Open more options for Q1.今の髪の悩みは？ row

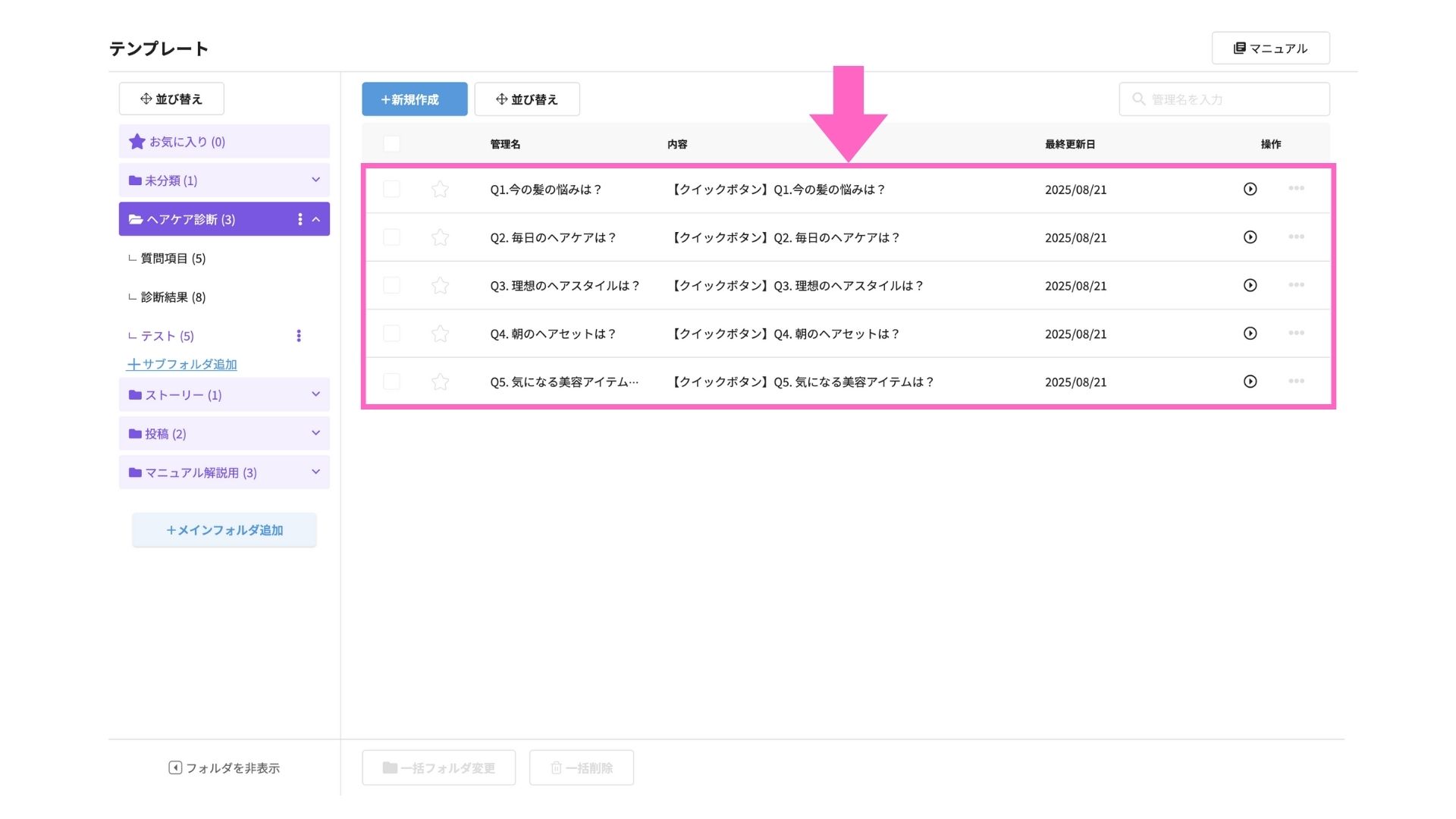coord(1296,188)
